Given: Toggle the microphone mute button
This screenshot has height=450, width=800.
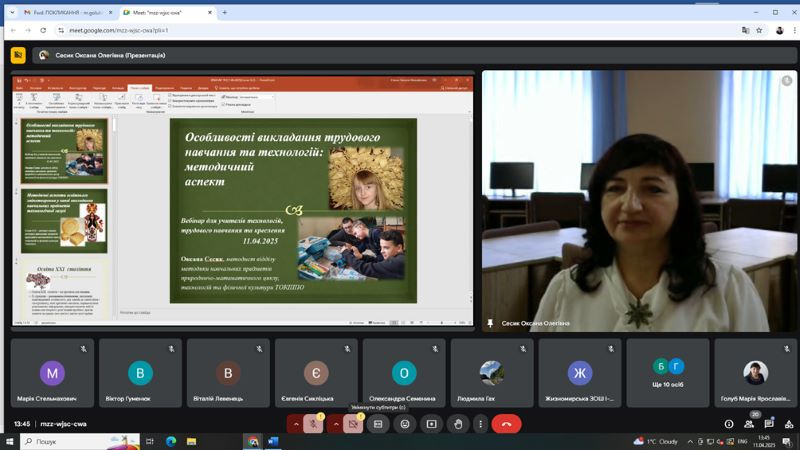Looking at the screenshot, I should tap(313, 424).
